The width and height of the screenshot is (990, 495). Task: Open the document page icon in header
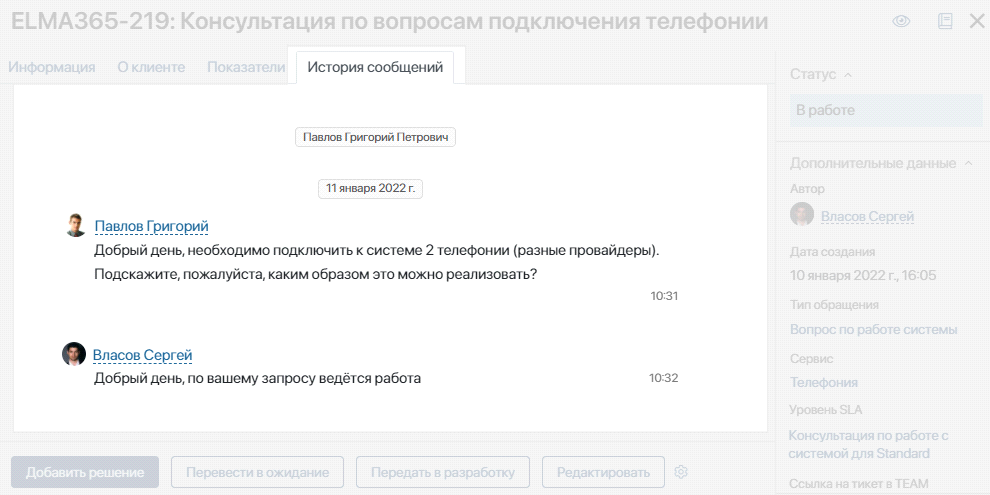945,21
